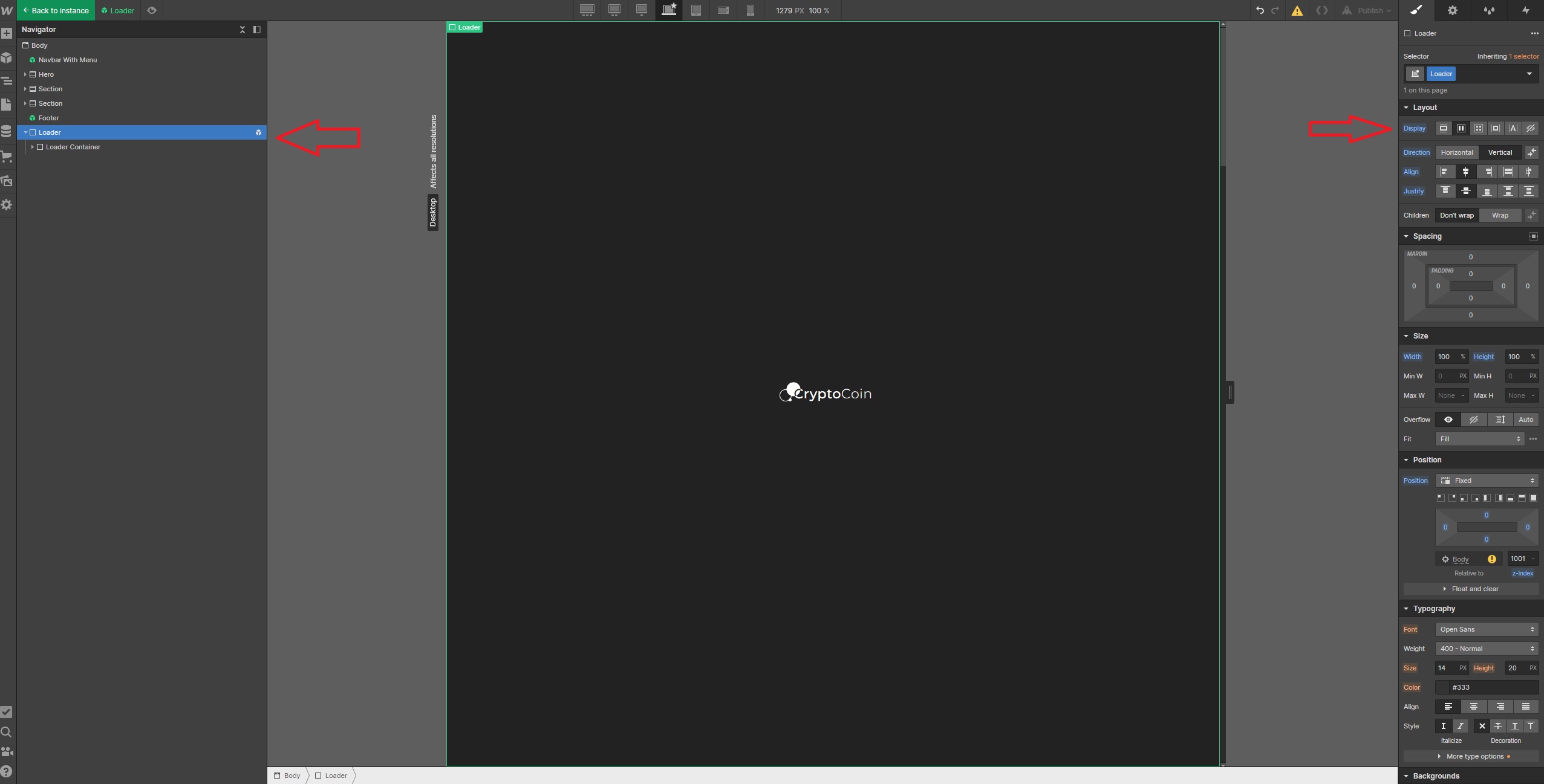The image size is (1544, 784).
Task: Open the Pages panel icon
Action: tap(7, 105)
